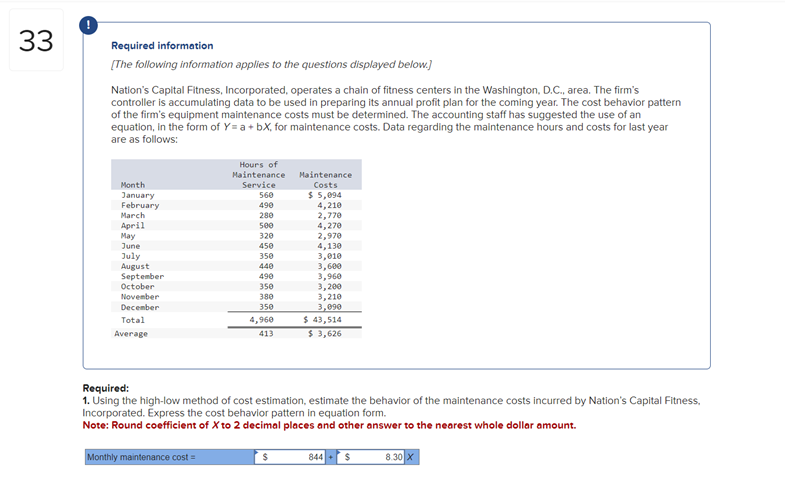Click the Average hours value 413
The image size is (785, 481).
[266, 333]
